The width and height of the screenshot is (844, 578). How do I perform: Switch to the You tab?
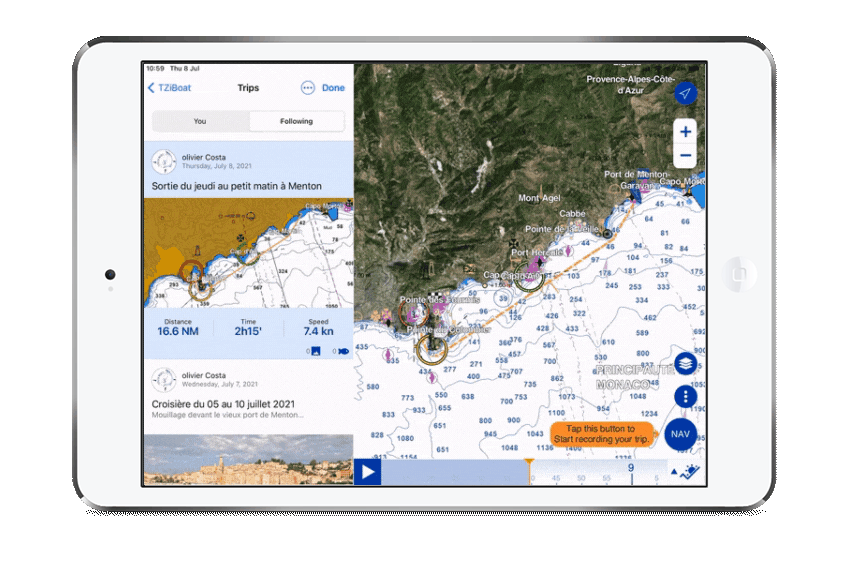pyautogui.click(x=200, y=120)
